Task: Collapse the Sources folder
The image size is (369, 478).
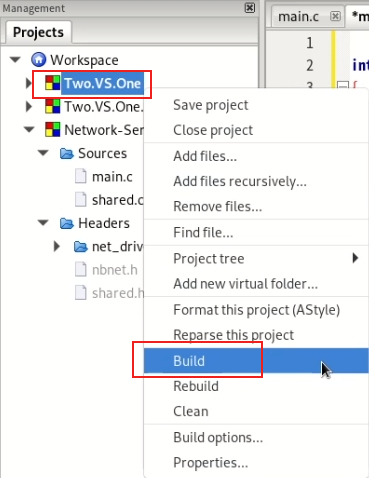Action: [43, 153]
